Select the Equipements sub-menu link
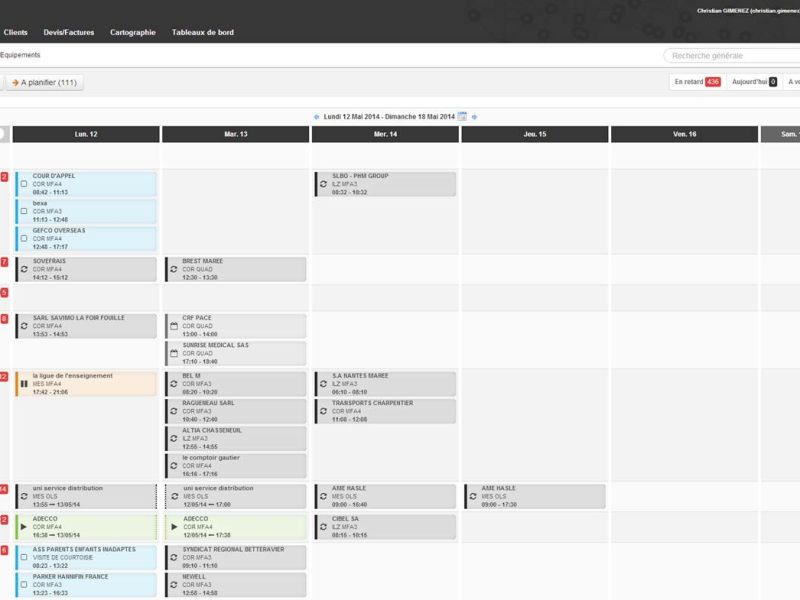 [x=20, y=55]
